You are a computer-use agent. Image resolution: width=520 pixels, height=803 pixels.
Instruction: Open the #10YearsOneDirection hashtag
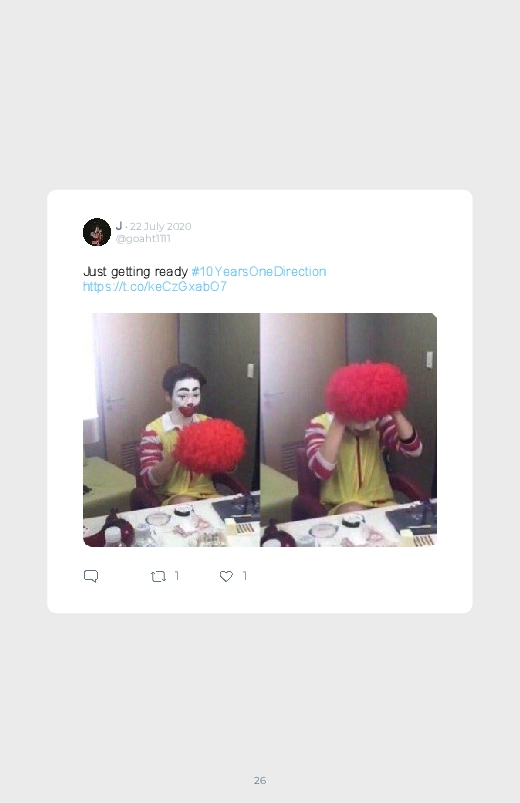coord(259,271)
